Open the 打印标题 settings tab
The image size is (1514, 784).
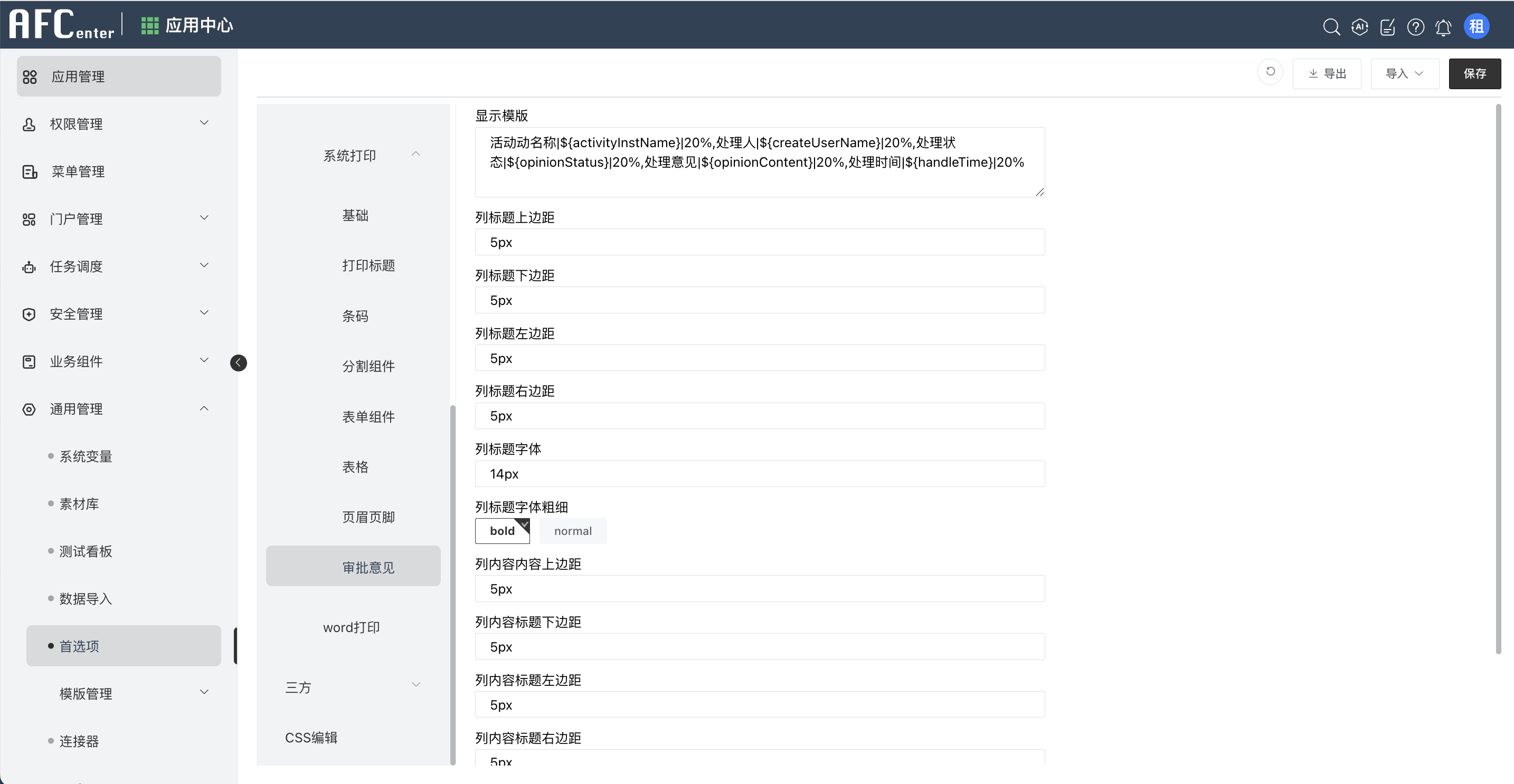tap(368, 265)
